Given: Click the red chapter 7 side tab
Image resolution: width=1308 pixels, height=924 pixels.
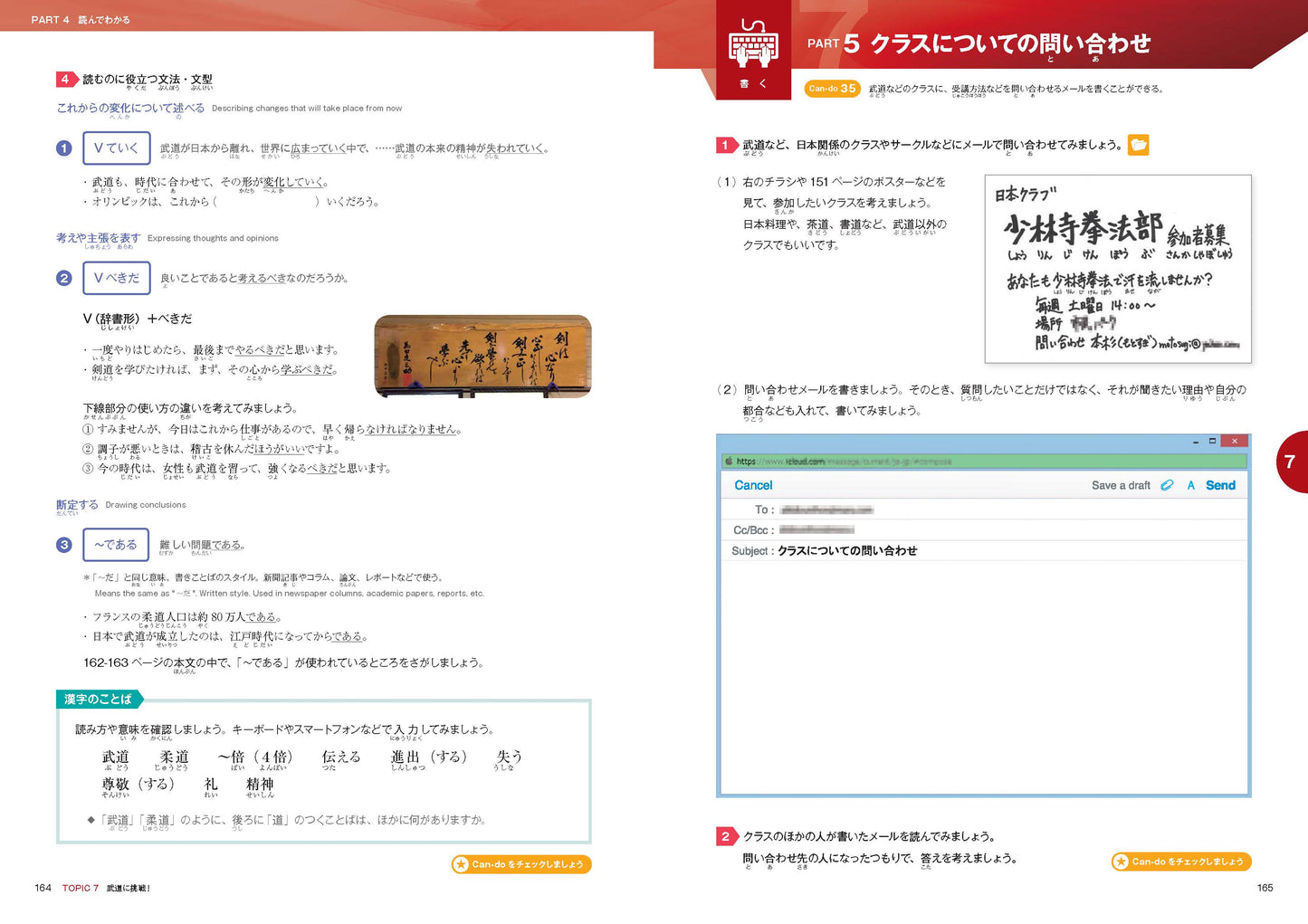Looking at the screenshot, I should (1292, 462).
